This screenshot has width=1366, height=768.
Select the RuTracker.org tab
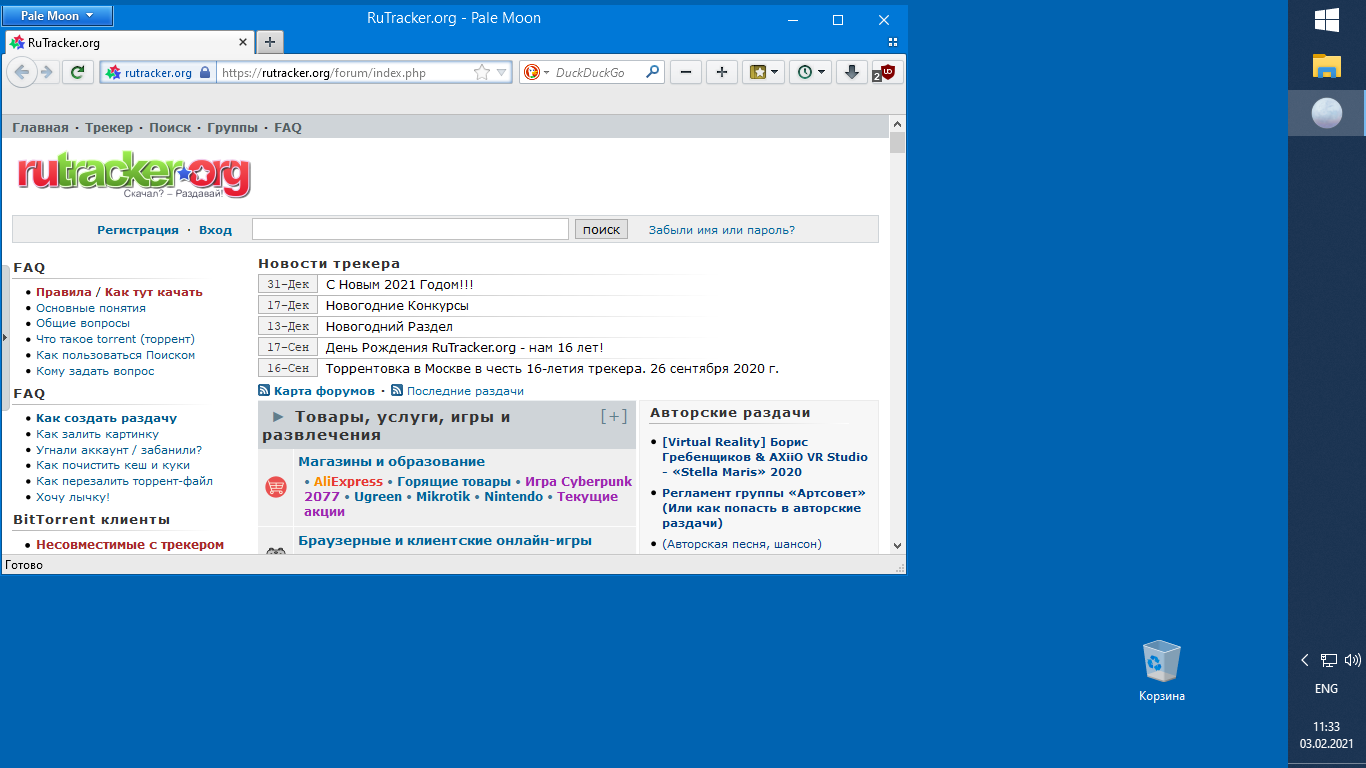[129, 43]
